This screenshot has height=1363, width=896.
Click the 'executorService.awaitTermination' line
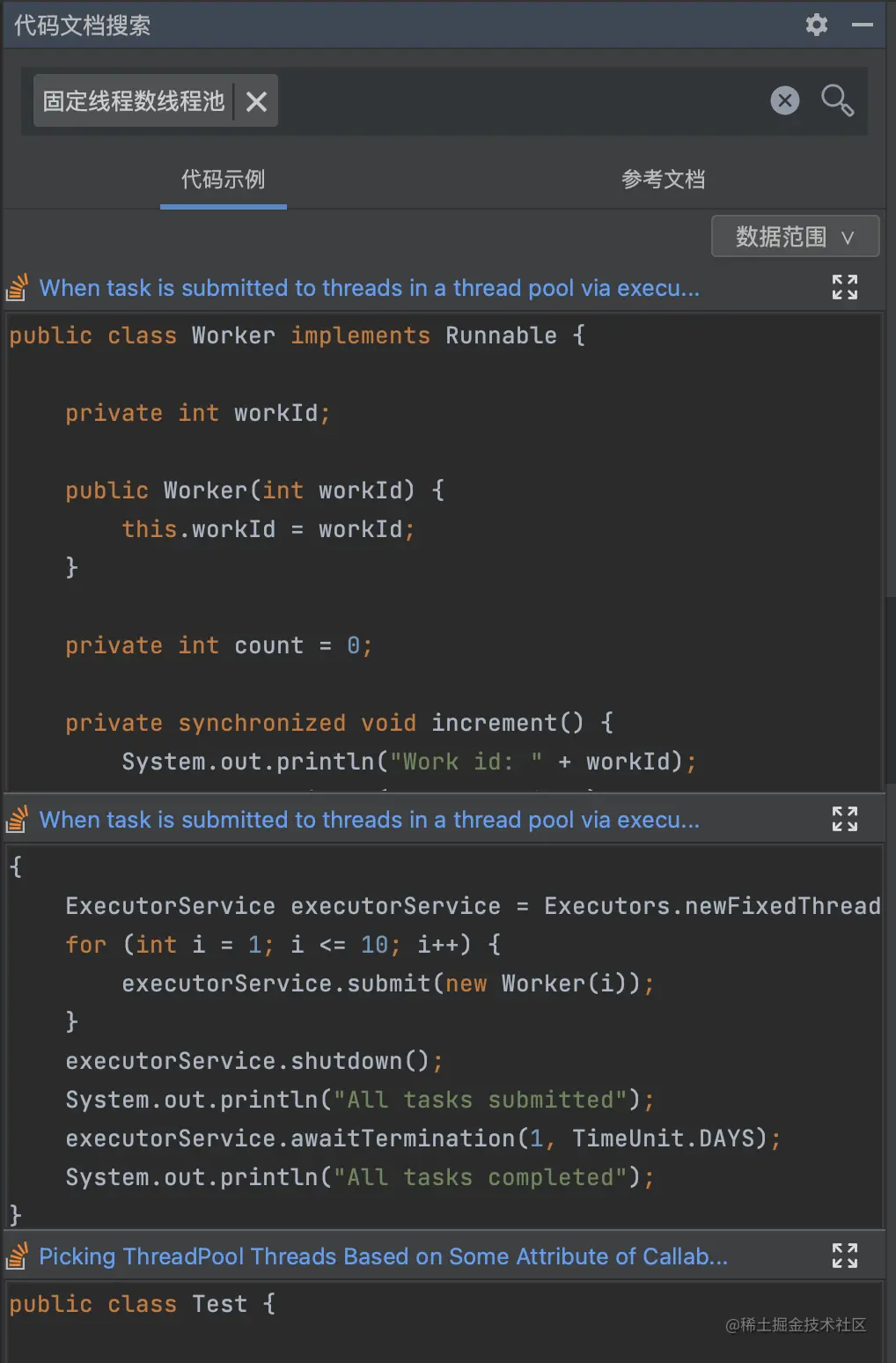[423, 1138]
